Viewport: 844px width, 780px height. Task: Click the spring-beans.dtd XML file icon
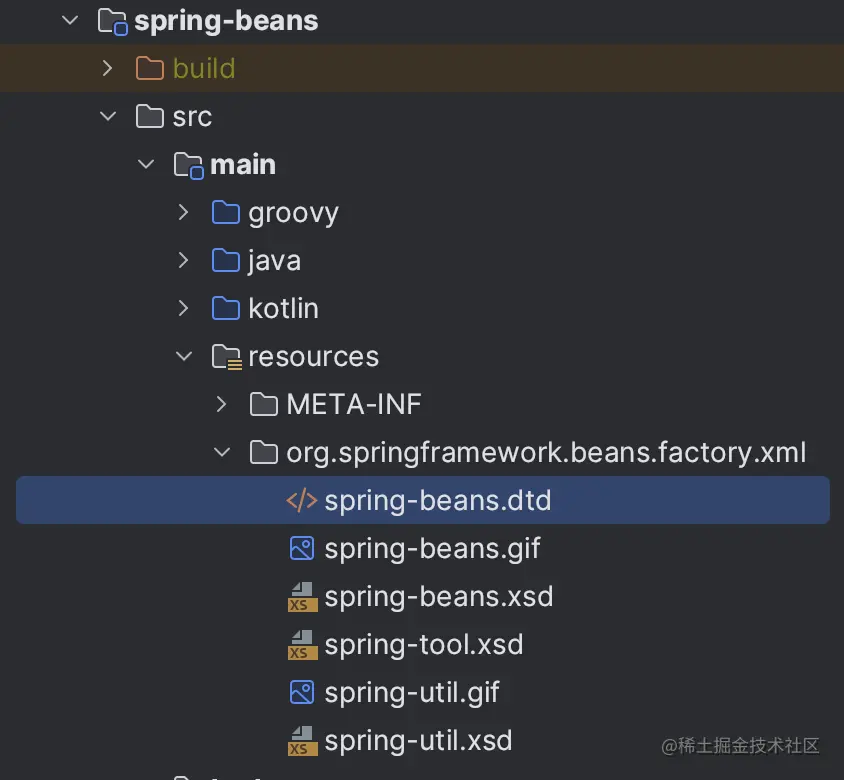[301, 501]
